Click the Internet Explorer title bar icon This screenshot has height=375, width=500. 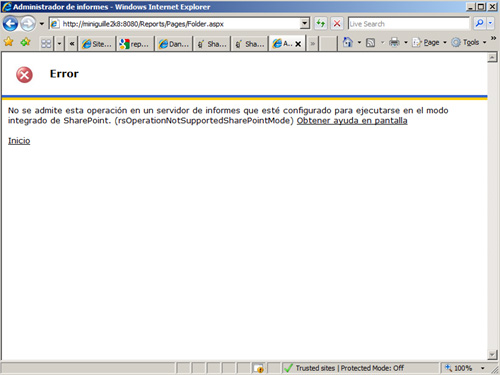(x=6, y=7)
